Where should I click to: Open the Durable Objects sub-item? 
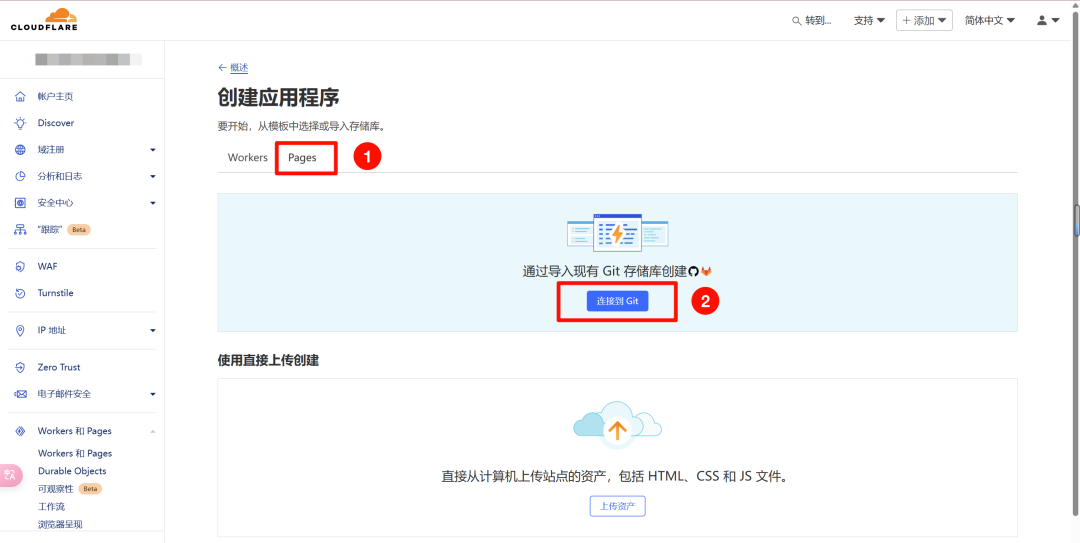coord(72,471)
